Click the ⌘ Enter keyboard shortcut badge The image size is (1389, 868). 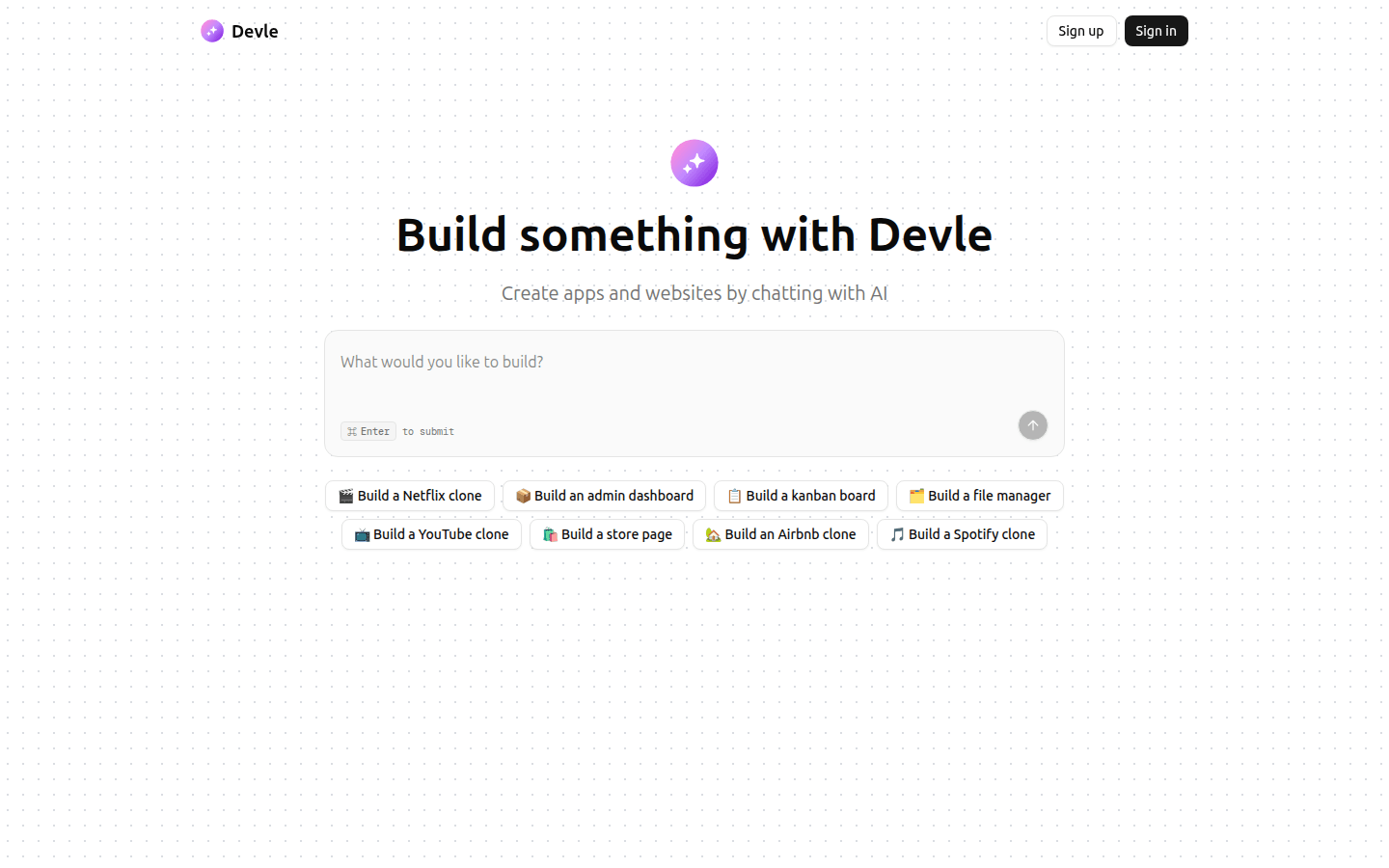368,431
